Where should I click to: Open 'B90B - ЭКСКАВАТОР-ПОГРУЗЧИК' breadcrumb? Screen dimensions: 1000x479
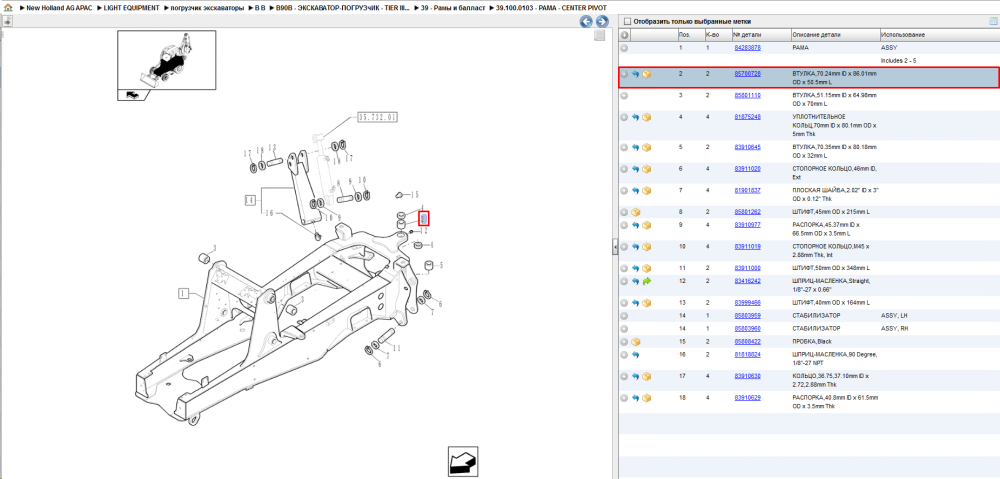tap(342, 8)
